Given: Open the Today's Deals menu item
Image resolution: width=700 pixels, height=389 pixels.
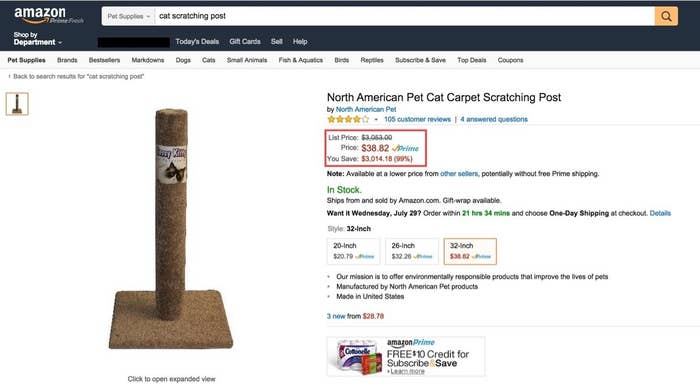Looking at the screenshot, I should (197, 42).
